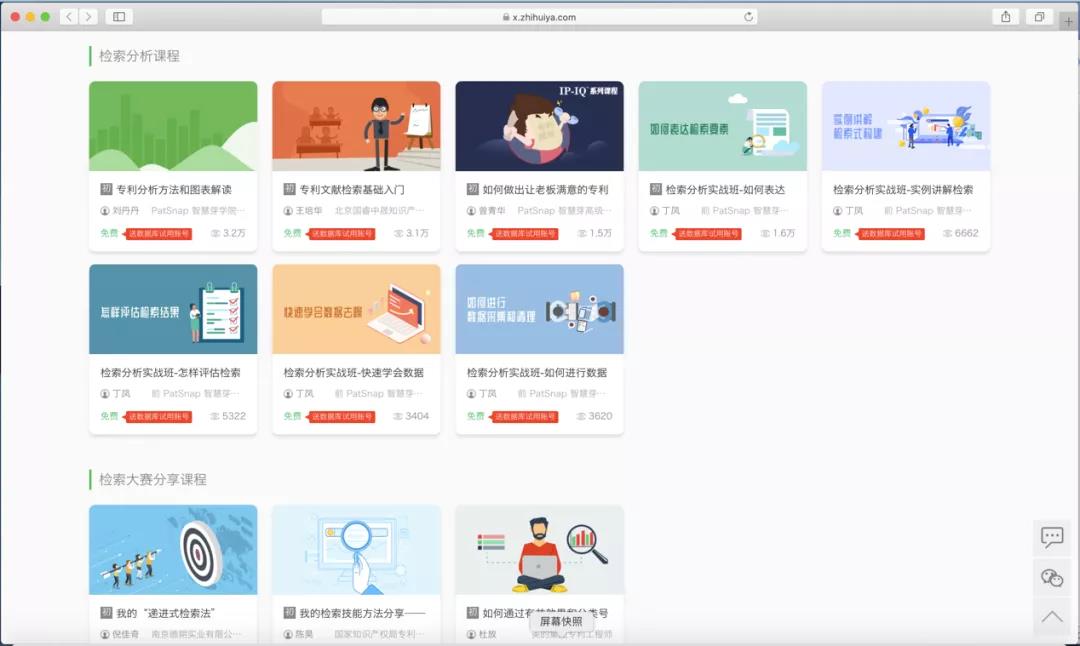Screen dimensions: 1080x646
Task: Click course title 我的"递进式检索法"
Action: coord(166,613)
